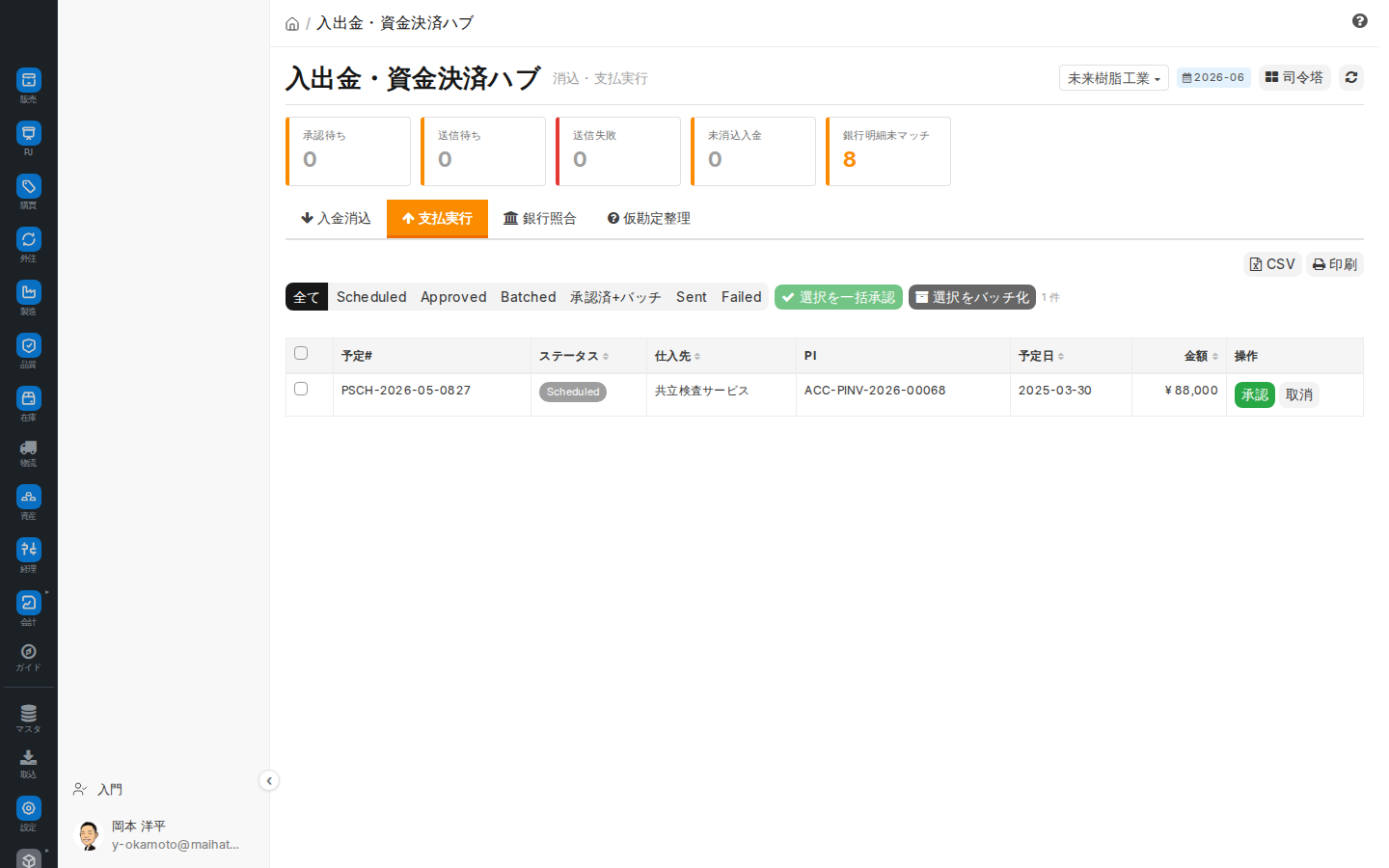Click the PSCH-2026-05-0827 schedule number
The image size is (1389, 868).
tap(406, 391)
